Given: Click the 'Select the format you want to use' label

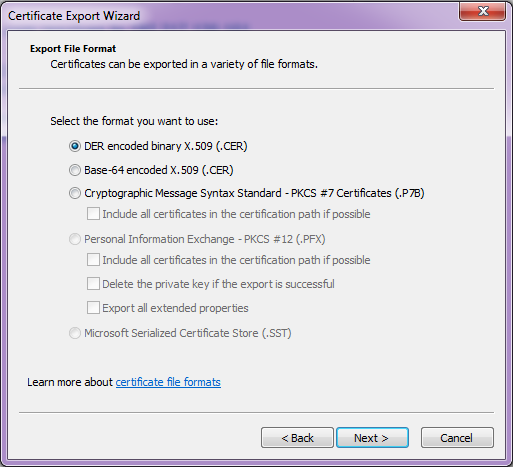Looking at the screenshot, I should click(x=134, y=121).
